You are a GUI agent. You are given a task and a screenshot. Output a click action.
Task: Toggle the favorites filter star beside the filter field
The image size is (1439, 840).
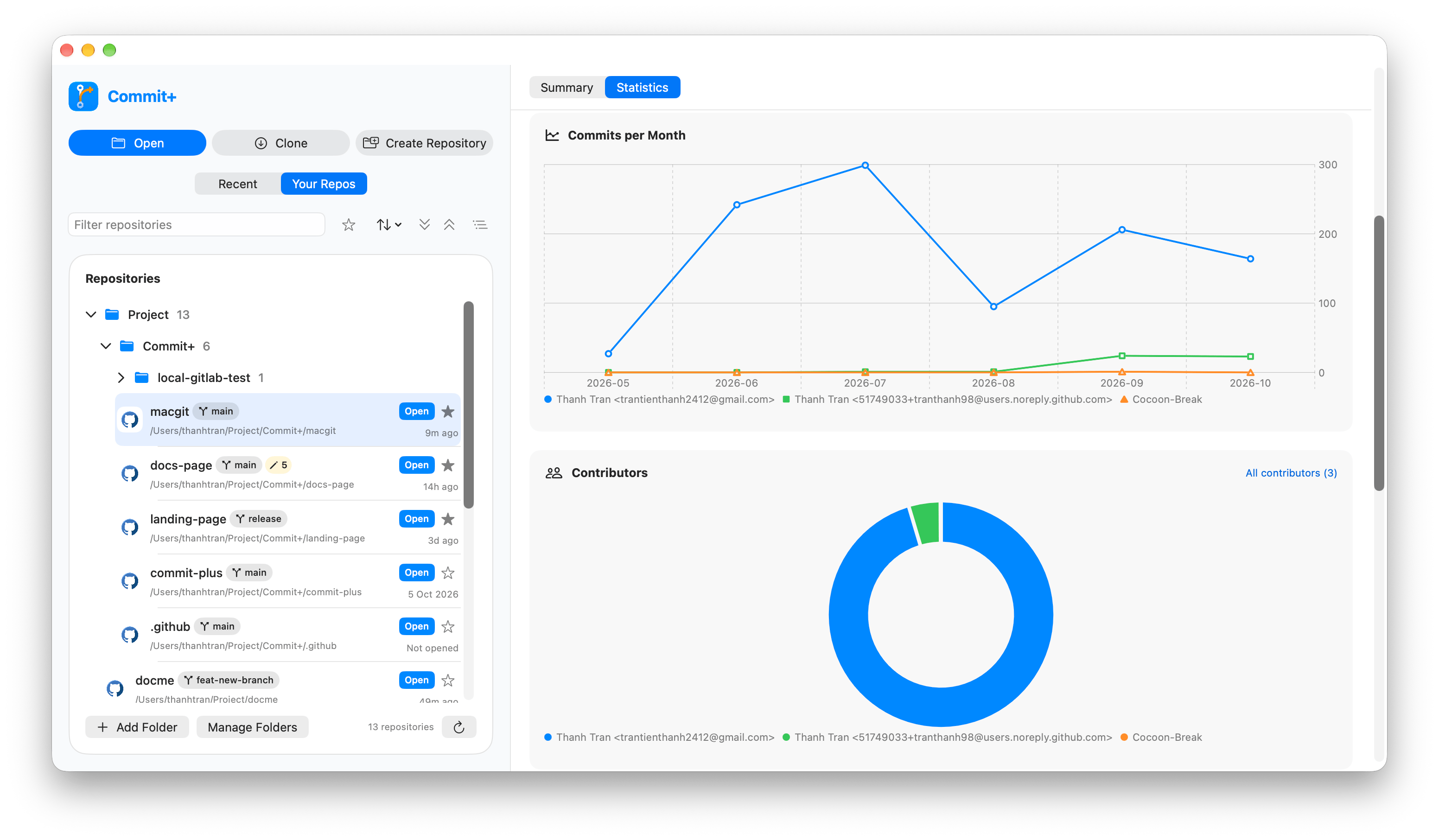348,225
